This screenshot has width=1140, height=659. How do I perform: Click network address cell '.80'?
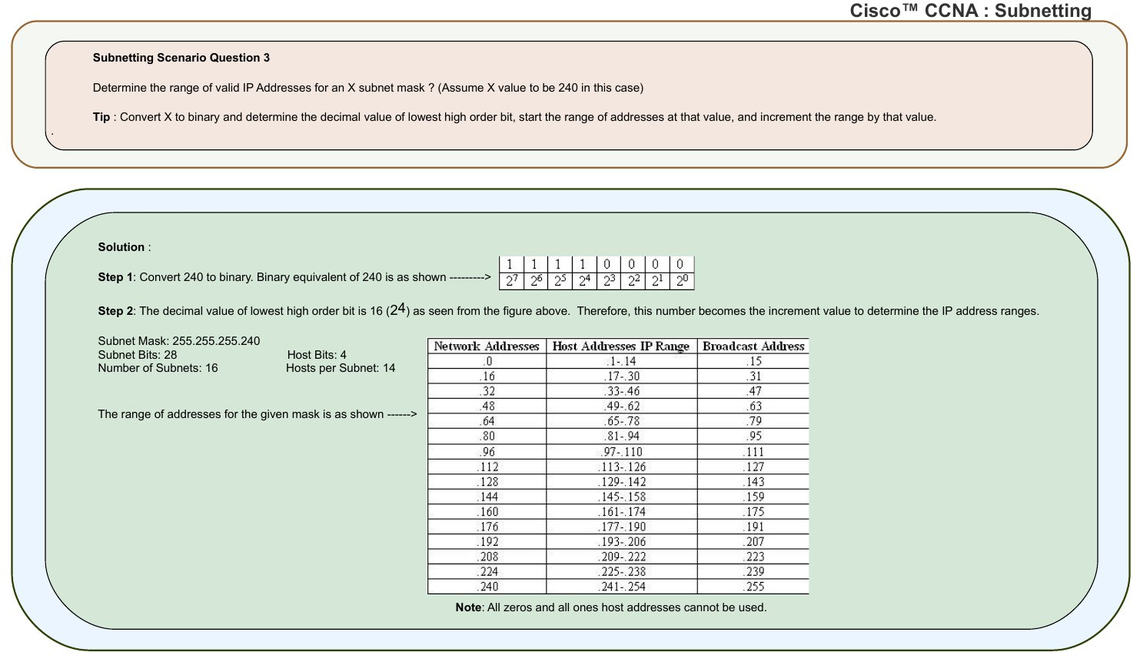coord(487,436)
